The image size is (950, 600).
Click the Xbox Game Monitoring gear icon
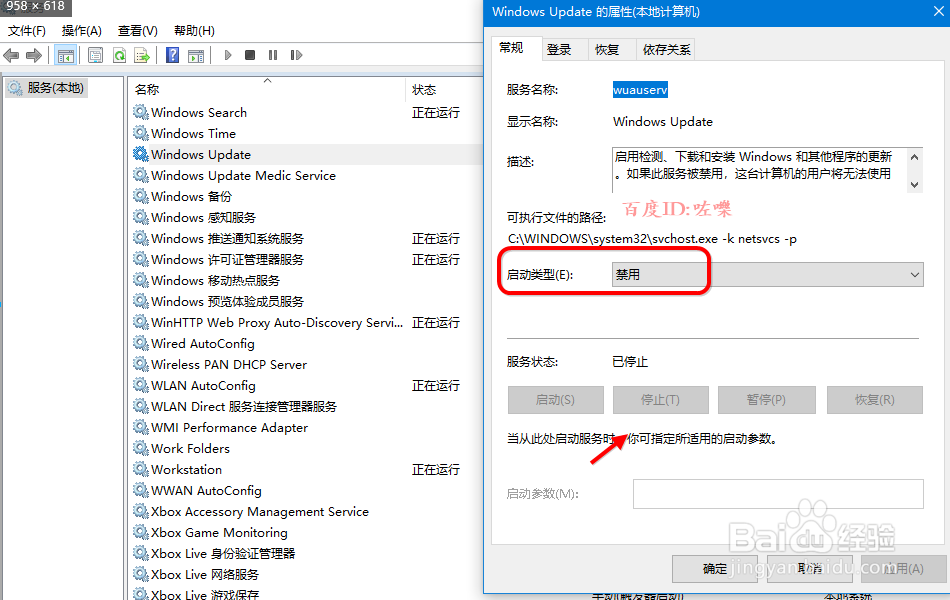tap(141, 532)
